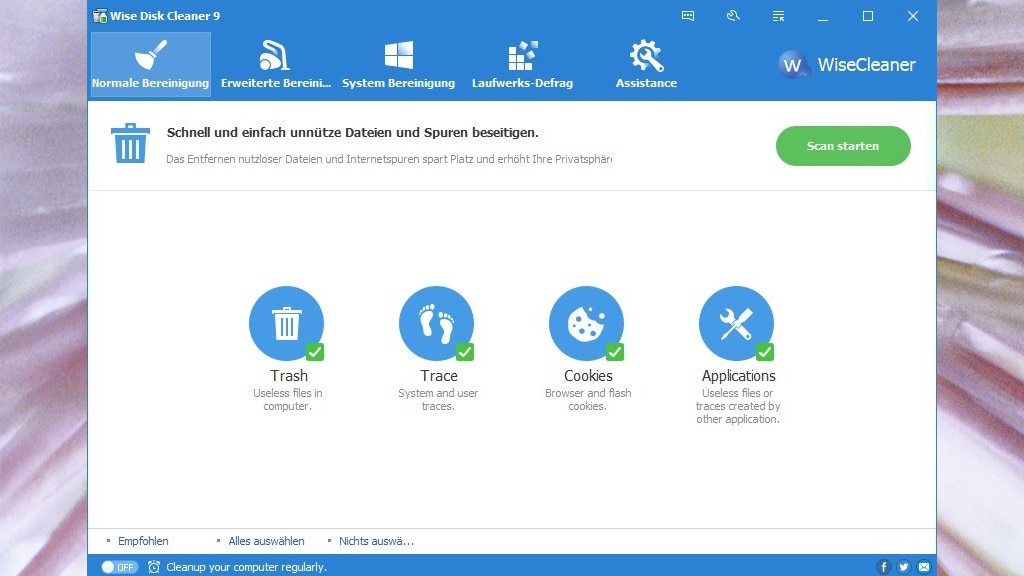Uncheck the Trash green checkbox
Image resolution: width=1024 pixels, height=576 pixels.
coord(315,352)
